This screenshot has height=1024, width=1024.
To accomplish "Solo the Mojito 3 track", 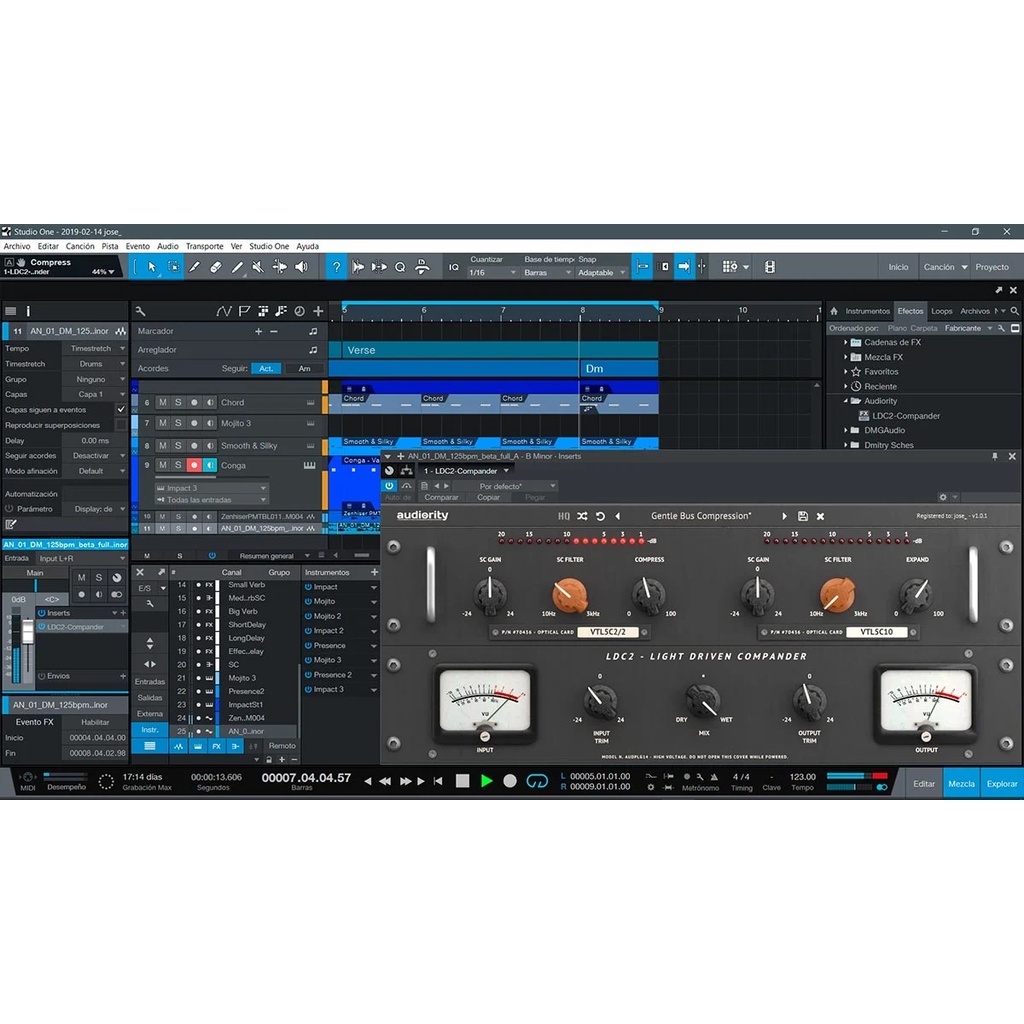I will [178, 423].
